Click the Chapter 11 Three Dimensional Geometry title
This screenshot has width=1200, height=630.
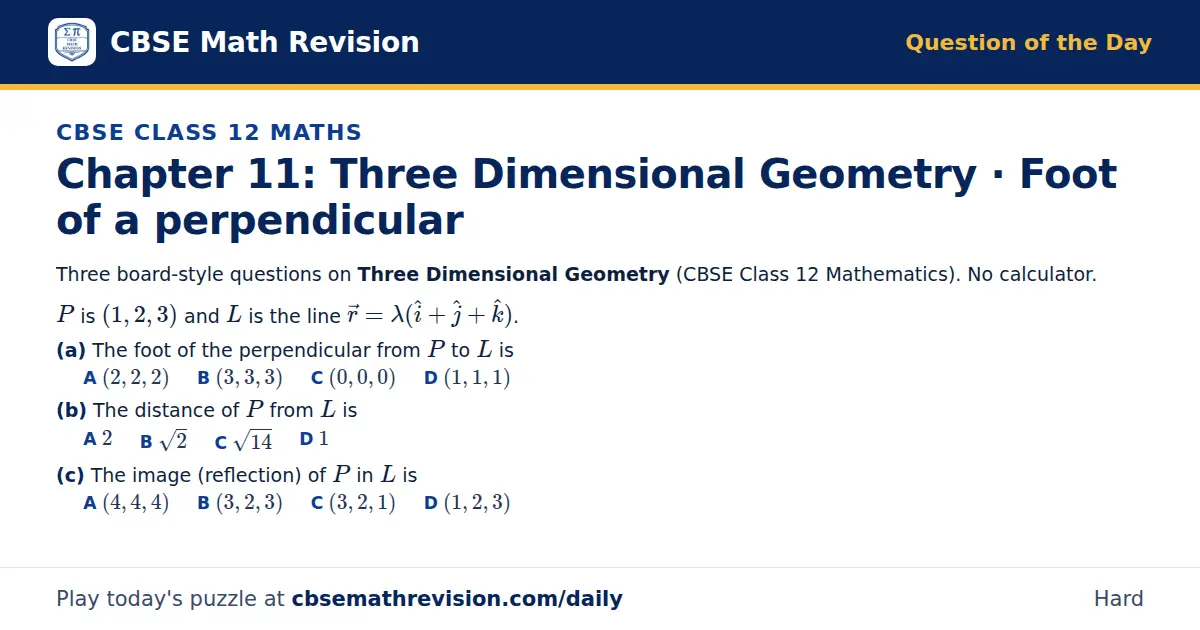(586, 197)
